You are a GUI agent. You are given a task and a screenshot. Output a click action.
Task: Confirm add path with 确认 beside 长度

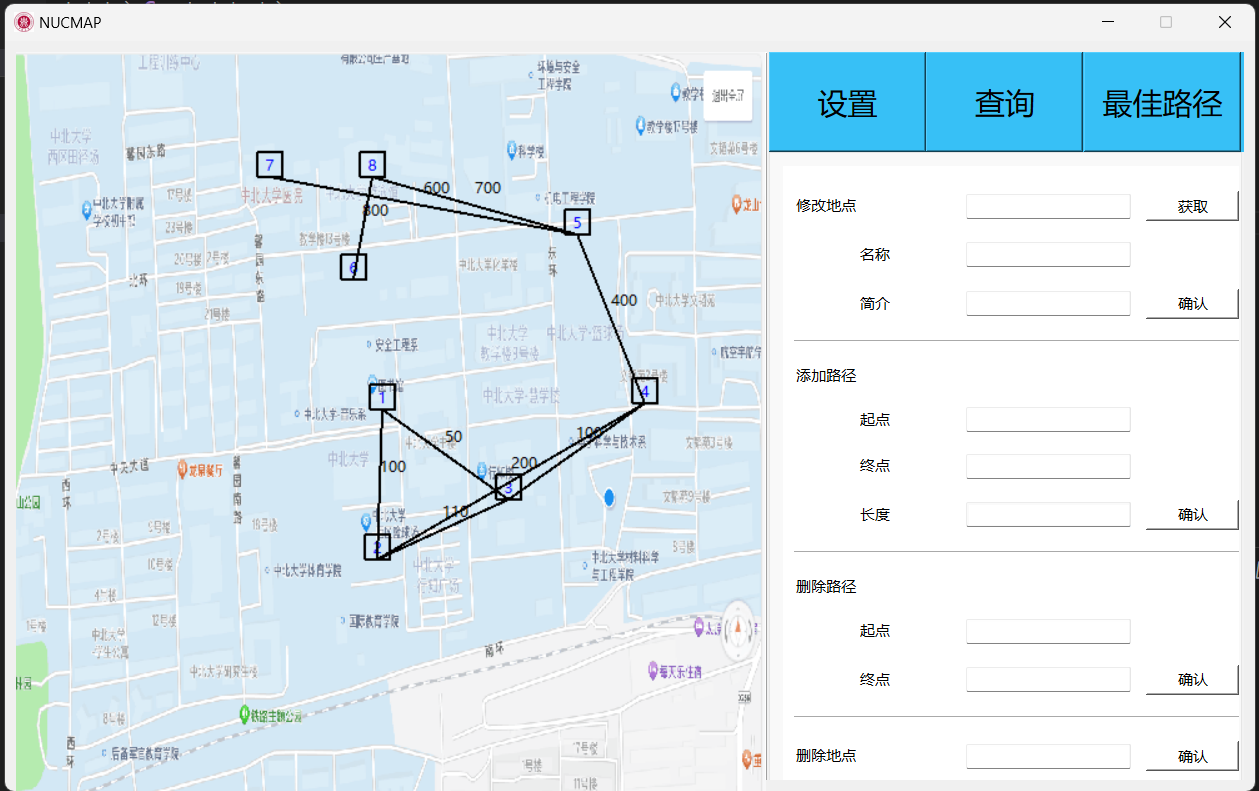point(1192,515)
